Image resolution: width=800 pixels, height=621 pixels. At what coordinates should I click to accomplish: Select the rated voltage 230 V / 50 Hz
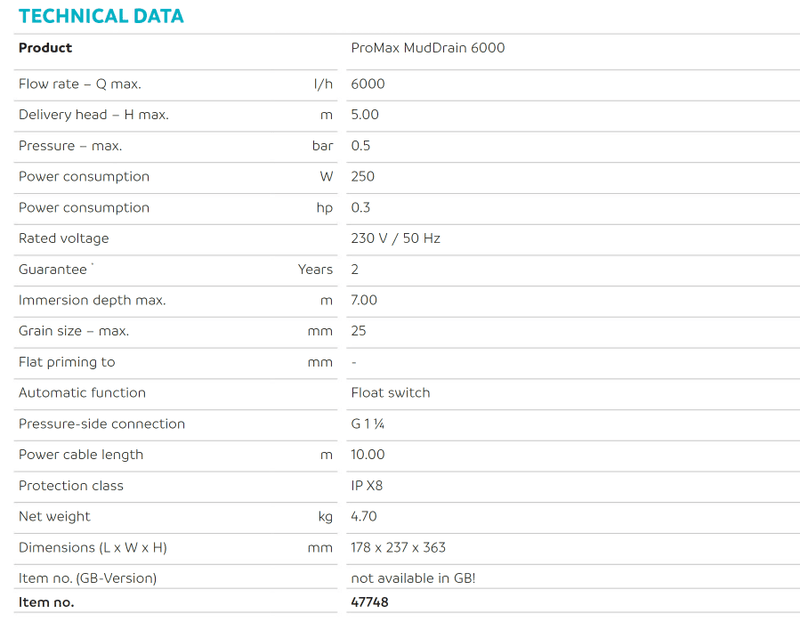click(395, 239)
